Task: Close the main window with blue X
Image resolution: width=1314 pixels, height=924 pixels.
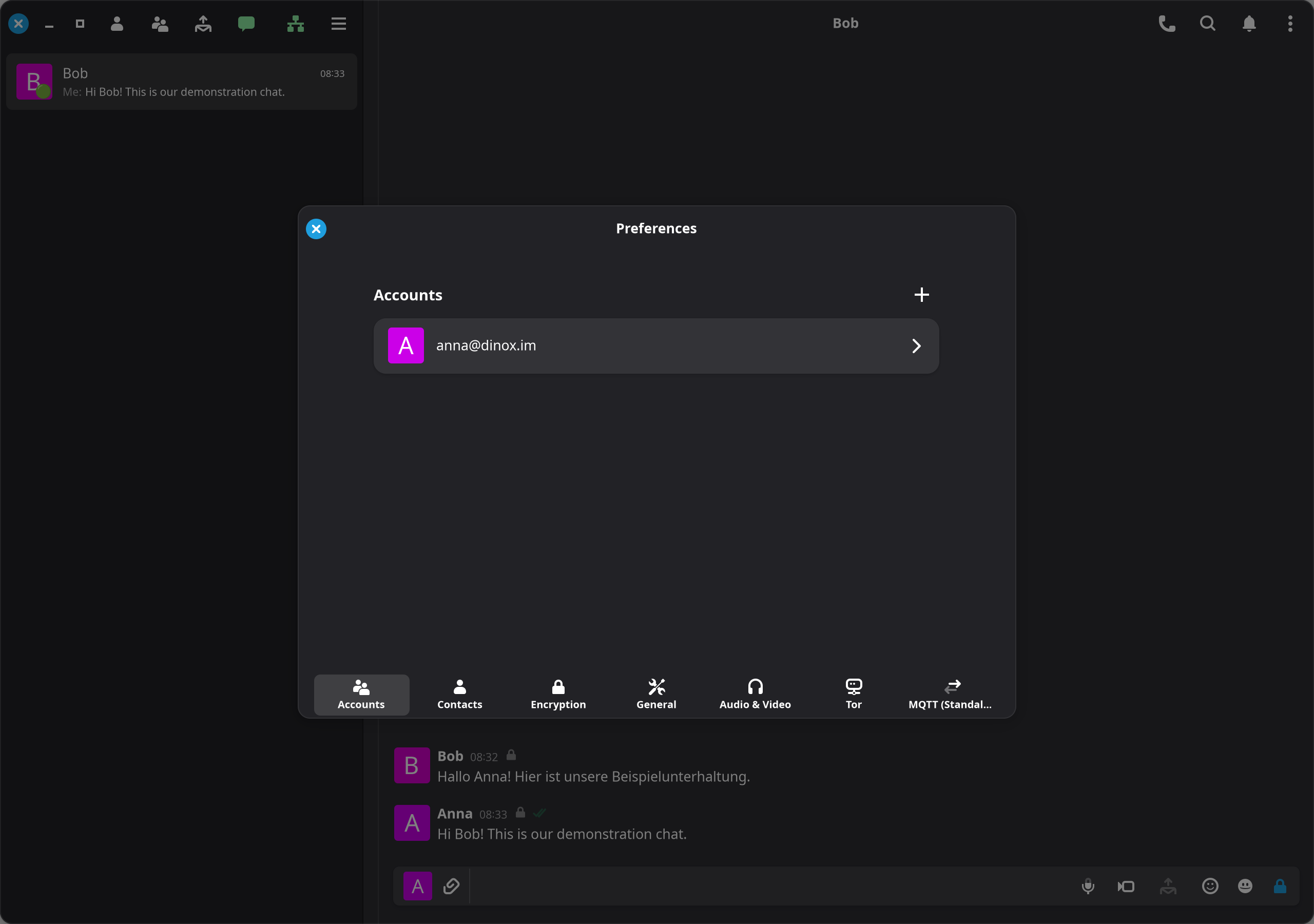Action: [x=18, y=24]
